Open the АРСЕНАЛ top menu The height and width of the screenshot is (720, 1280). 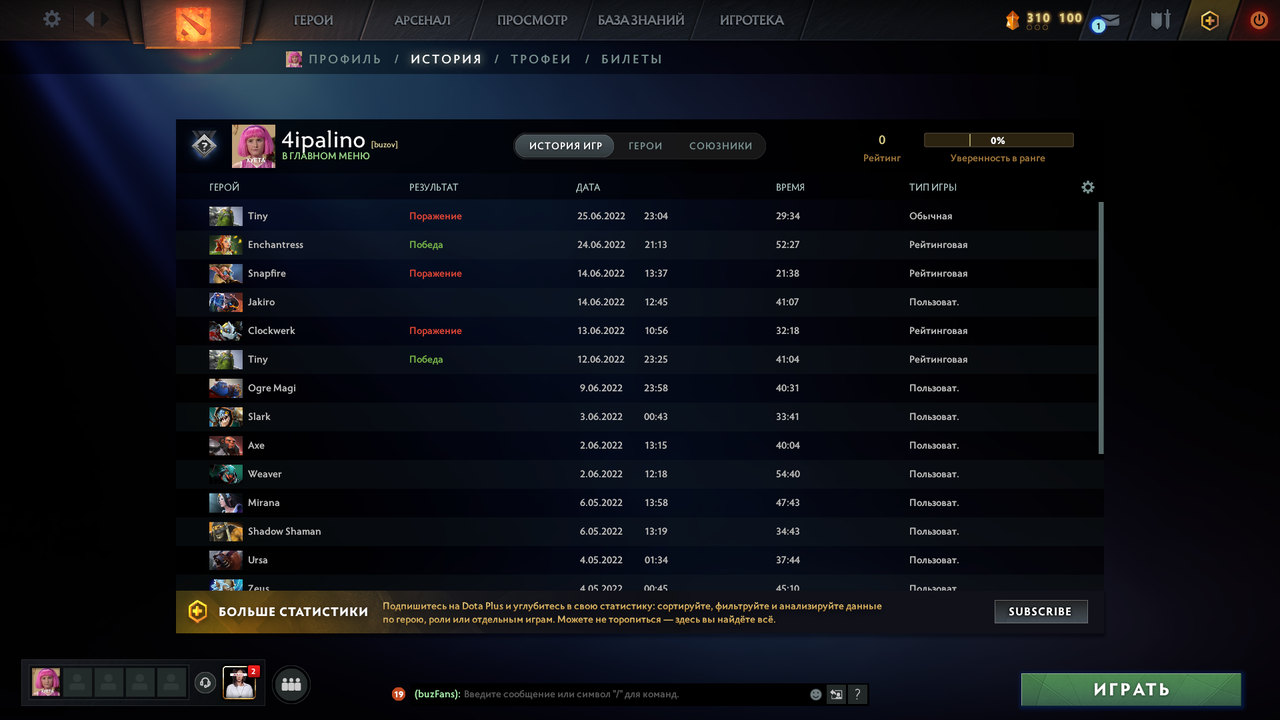point(422,20)
